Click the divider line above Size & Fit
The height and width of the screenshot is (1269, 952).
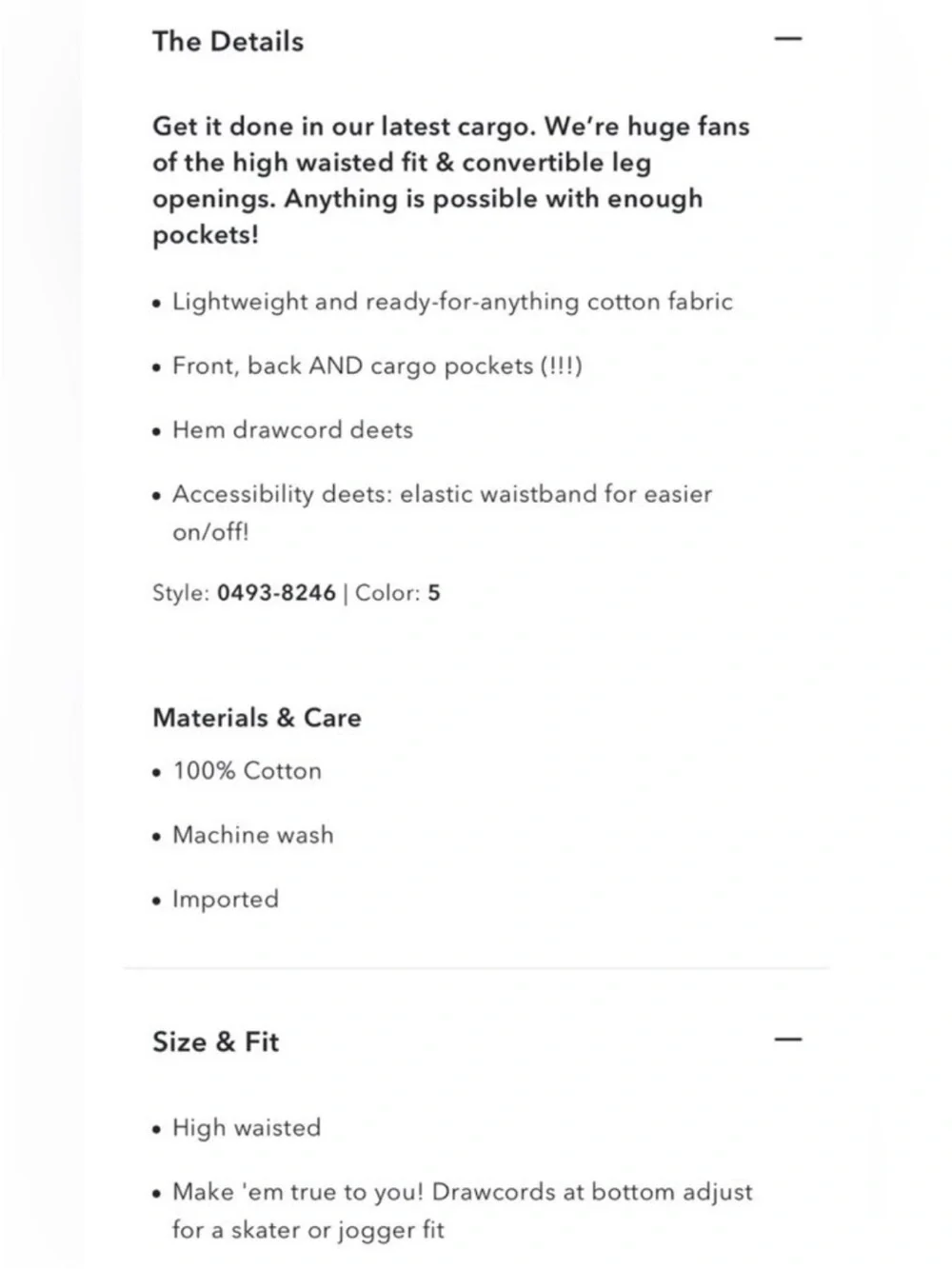coord(476,968)
